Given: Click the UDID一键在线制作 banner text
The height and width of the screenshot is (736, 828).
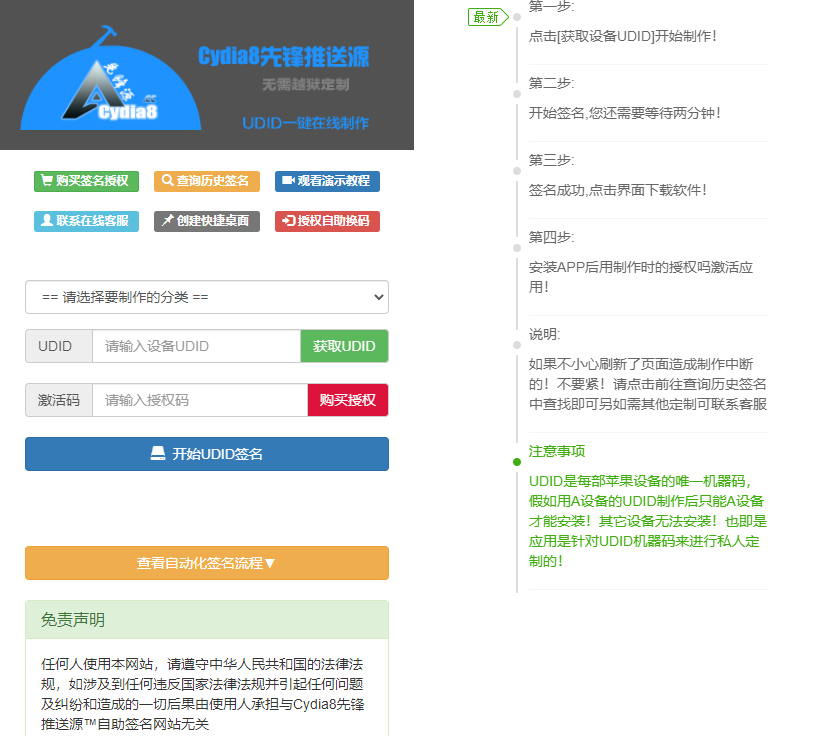Looking at the screenshot, I should pyautogui.click(x=305, y=123).
